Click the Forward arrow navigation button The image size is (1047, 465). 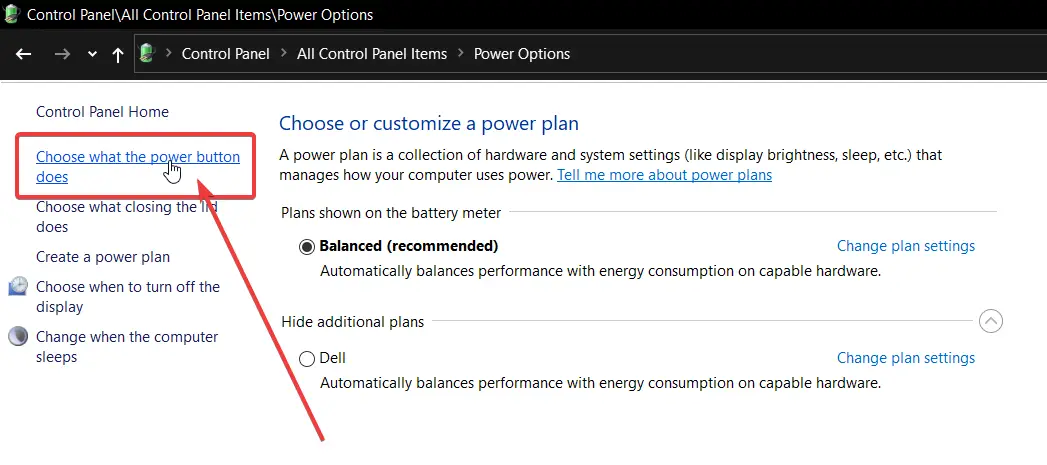pyautogui.click(x=62, y=54)
